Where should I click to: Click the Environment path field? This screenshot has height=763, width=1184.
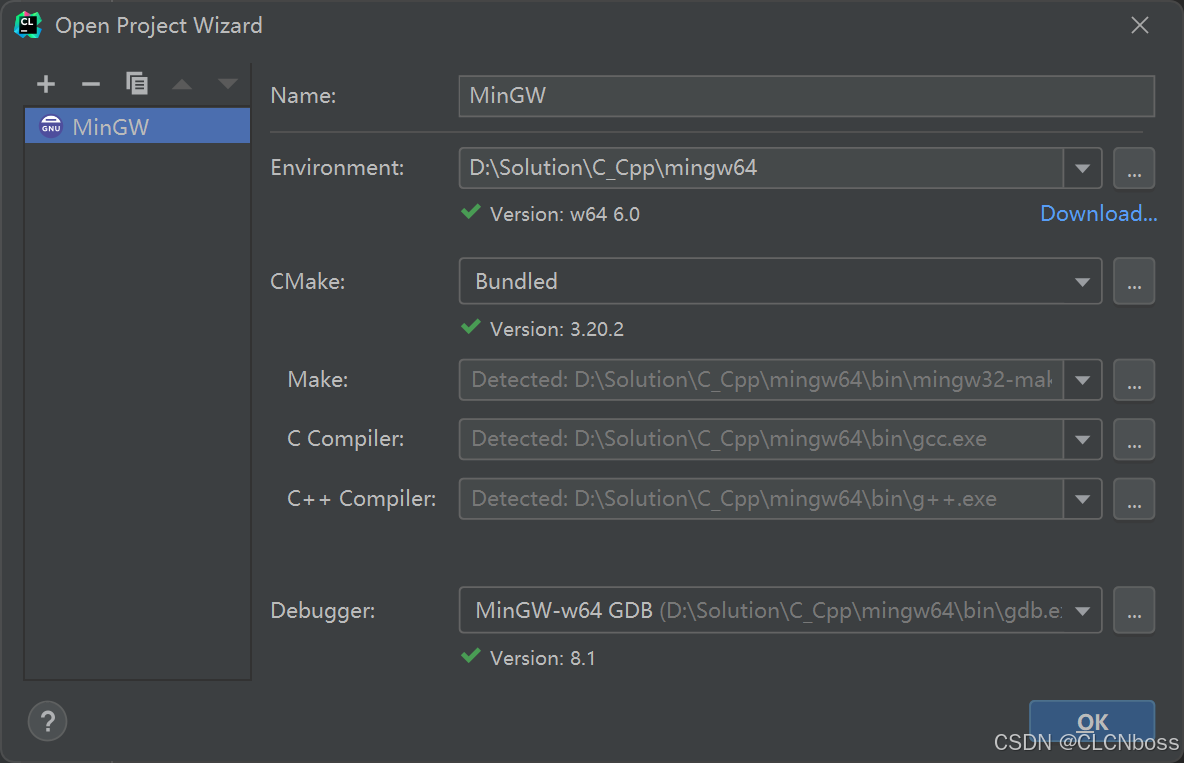click(x=761, y=168)
